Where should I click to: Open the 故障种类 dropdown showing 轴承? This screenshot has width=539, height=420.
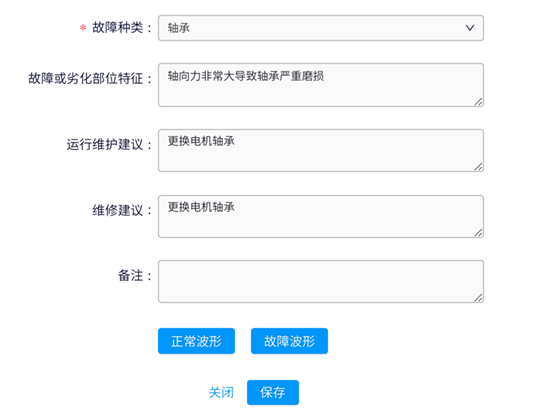tap(321, 28)
